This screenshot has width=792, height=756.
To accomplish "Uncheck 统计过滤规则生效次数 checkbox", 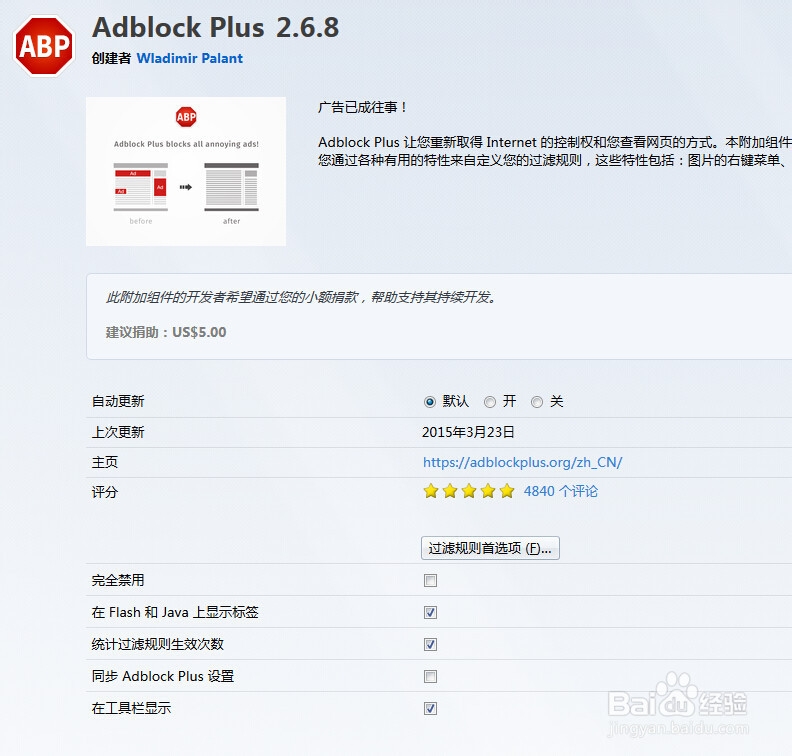I will point(430,644).
